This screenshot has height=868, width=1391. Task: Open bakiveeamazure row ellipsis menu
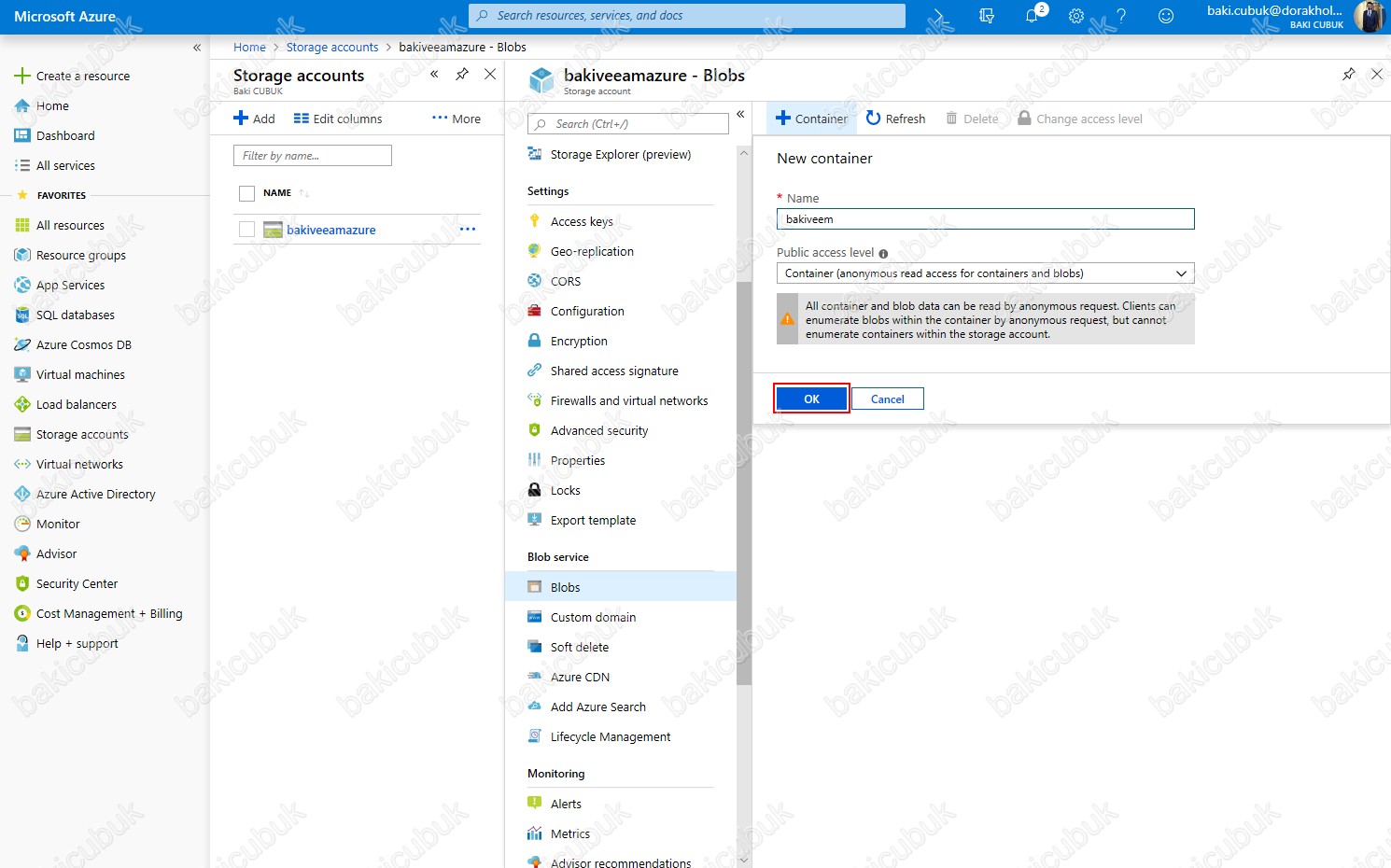click(x=468, y=230)
